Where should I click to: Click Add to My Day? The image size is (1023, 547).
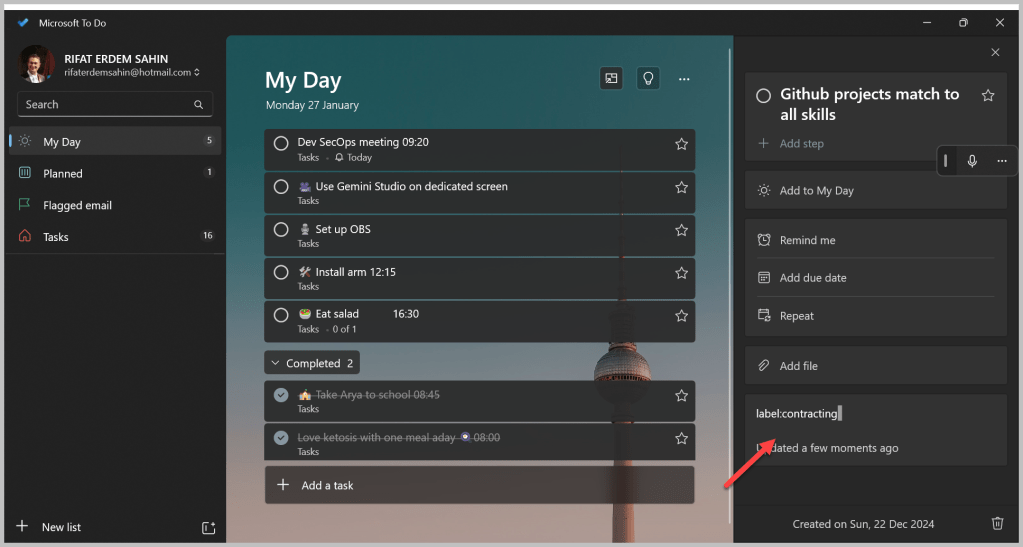tap(876, 191)
